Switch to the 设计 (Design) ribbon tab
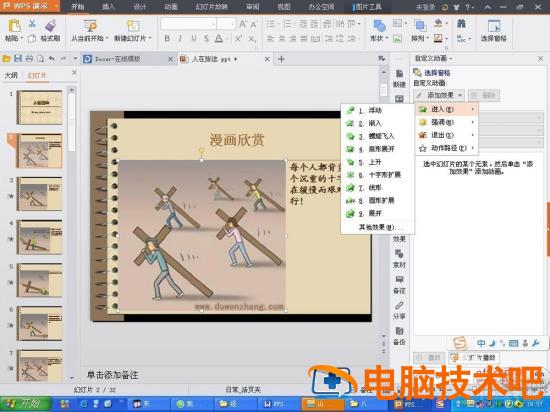 pyautogui.click(x=140, y=7)
